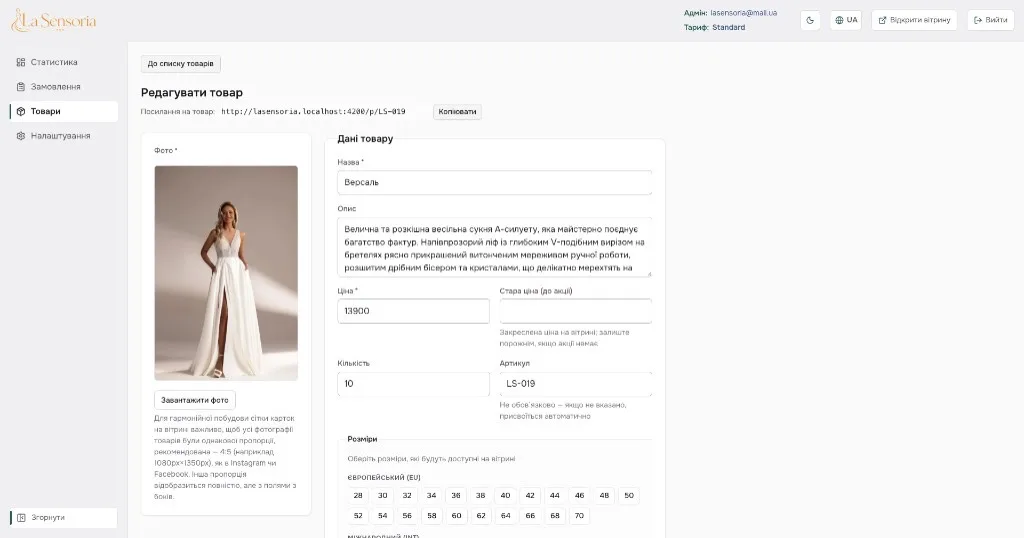This screenshot has width=1024, height=538.
Task: Choose EU size 66
Action: tap(530, 516)
